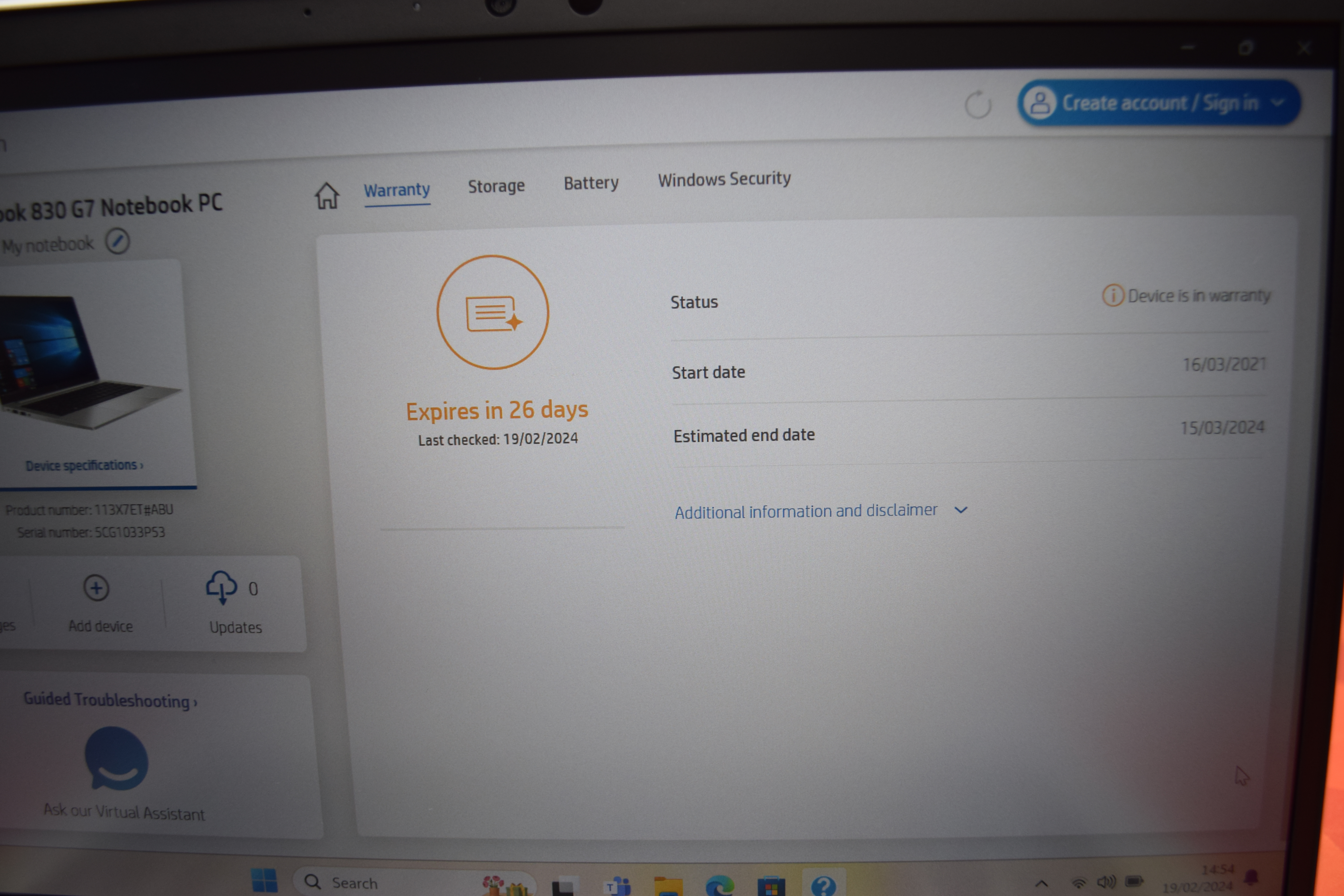Click estimated end date 15/03/2024
This screenshot has height=896, width=1344.
click(1222, 427)
